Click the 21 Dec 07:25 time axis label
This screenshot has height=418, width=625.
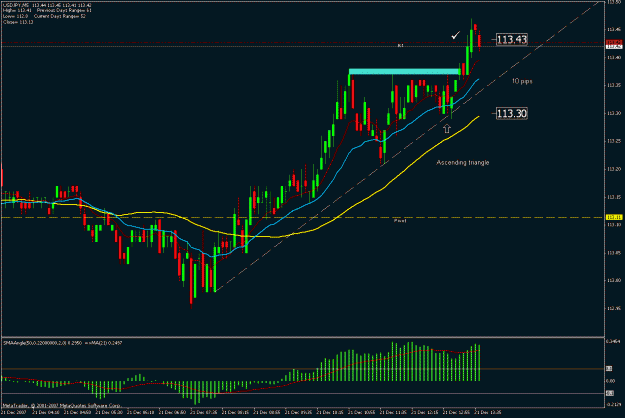204,412
